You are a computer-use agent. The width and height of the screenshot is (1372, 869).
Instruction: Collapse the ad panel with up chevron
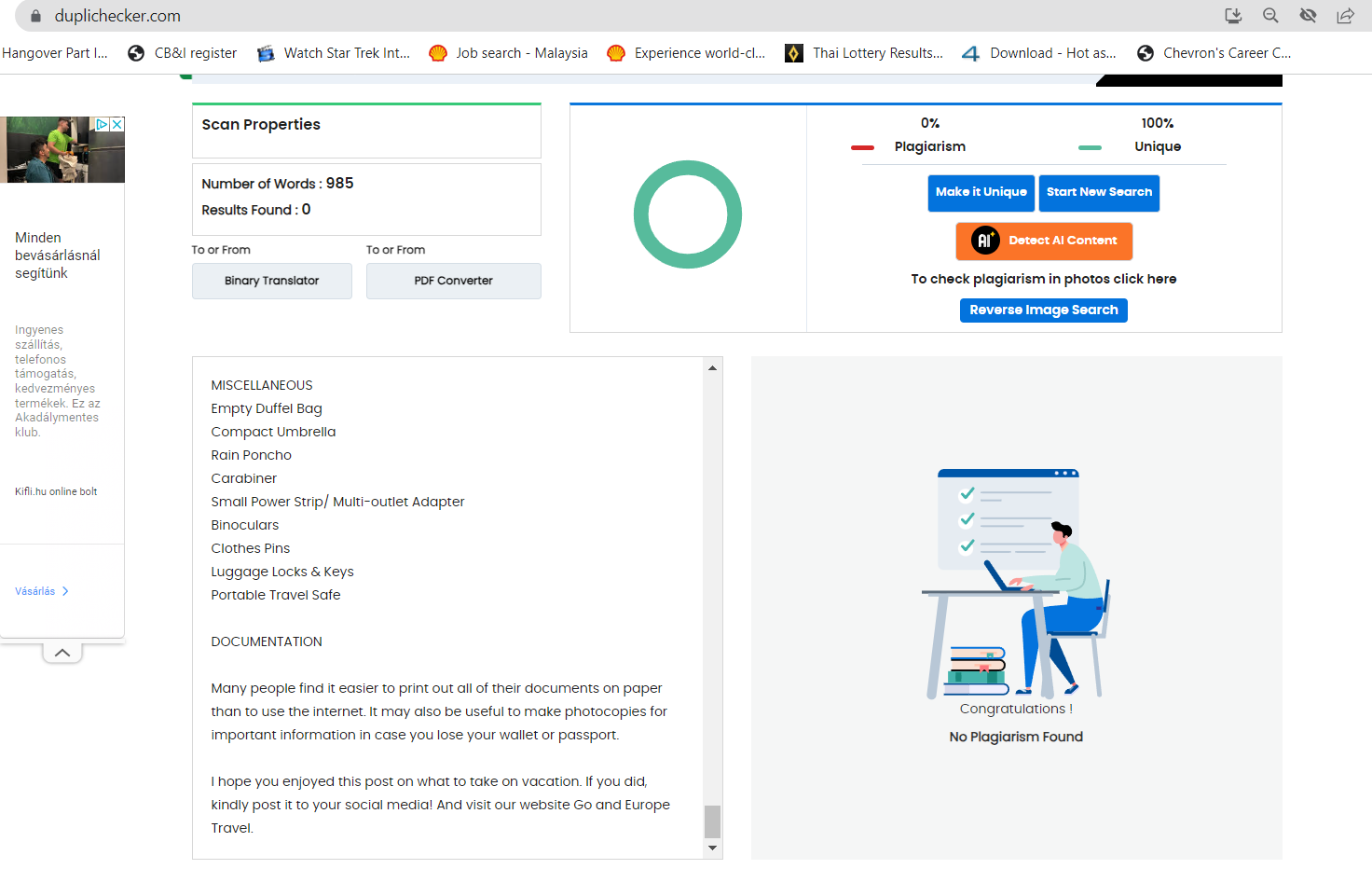point(62,653)
